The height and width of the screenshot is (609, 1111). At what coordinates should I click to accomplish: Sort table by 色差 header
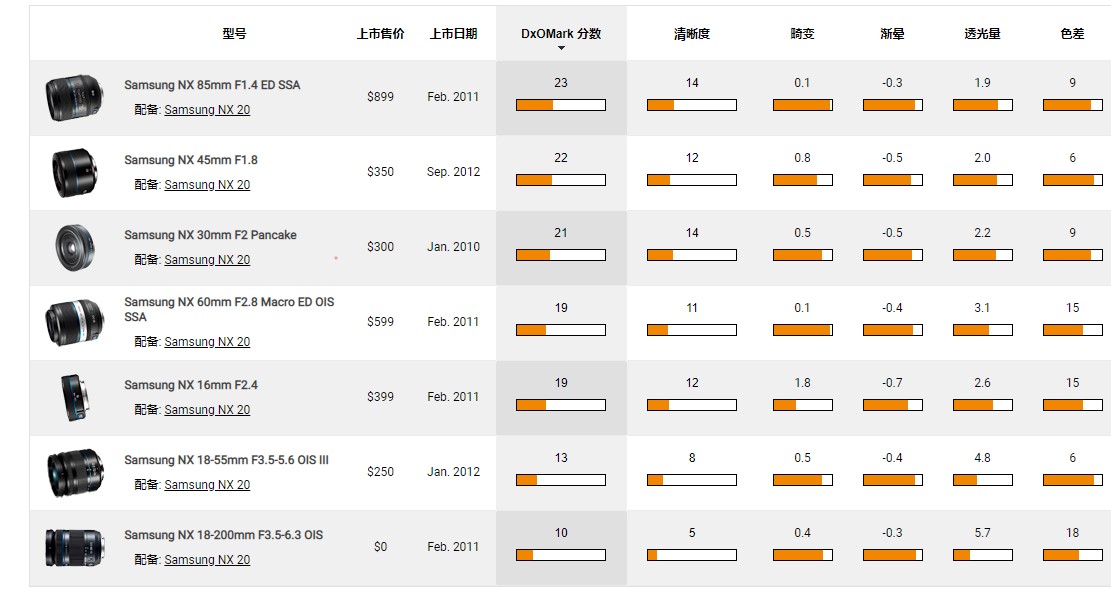coord(1072,33)
